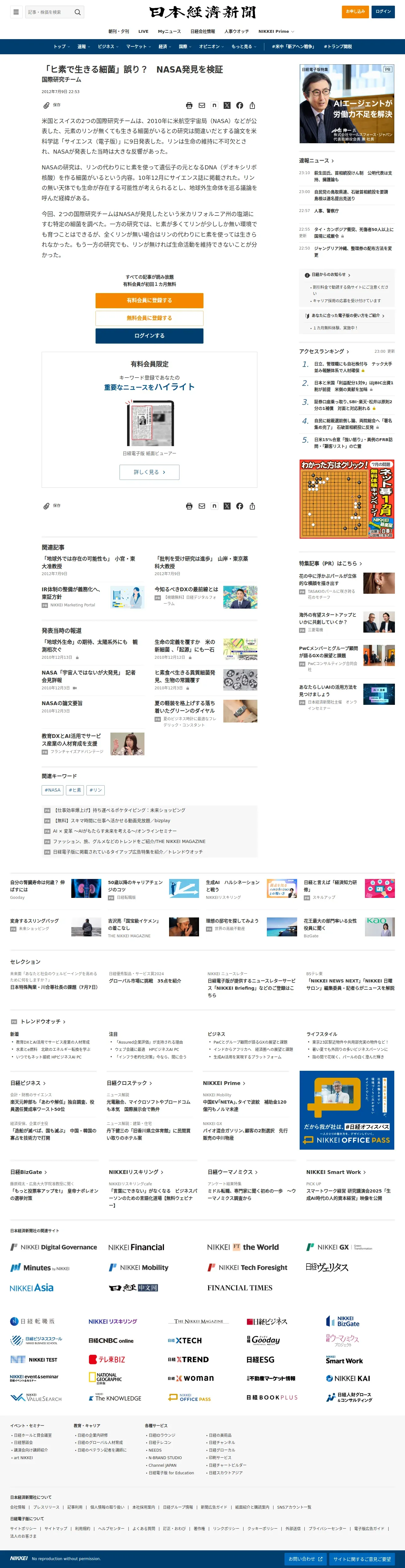Screen dimensions: 405x1568
Task: Click the 有料会員に登録する button
Action: point(149,301)
